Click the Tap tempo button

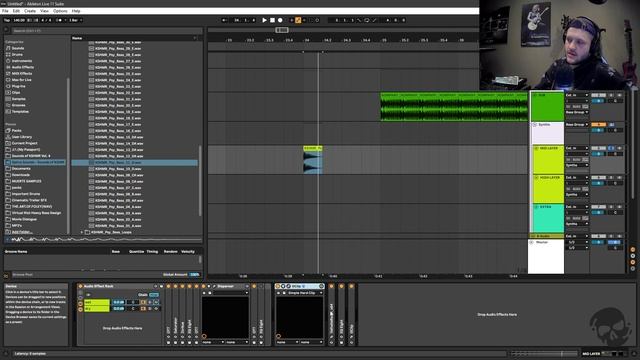click(x=7, y=20)
